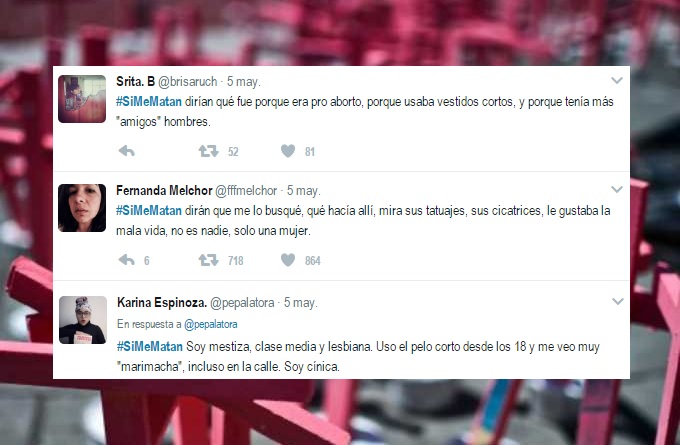The image size is (680, 445).
Task: Click #SiMeMatan hashtag in Karina Espinoza's tweet
Action: [150, 347]
